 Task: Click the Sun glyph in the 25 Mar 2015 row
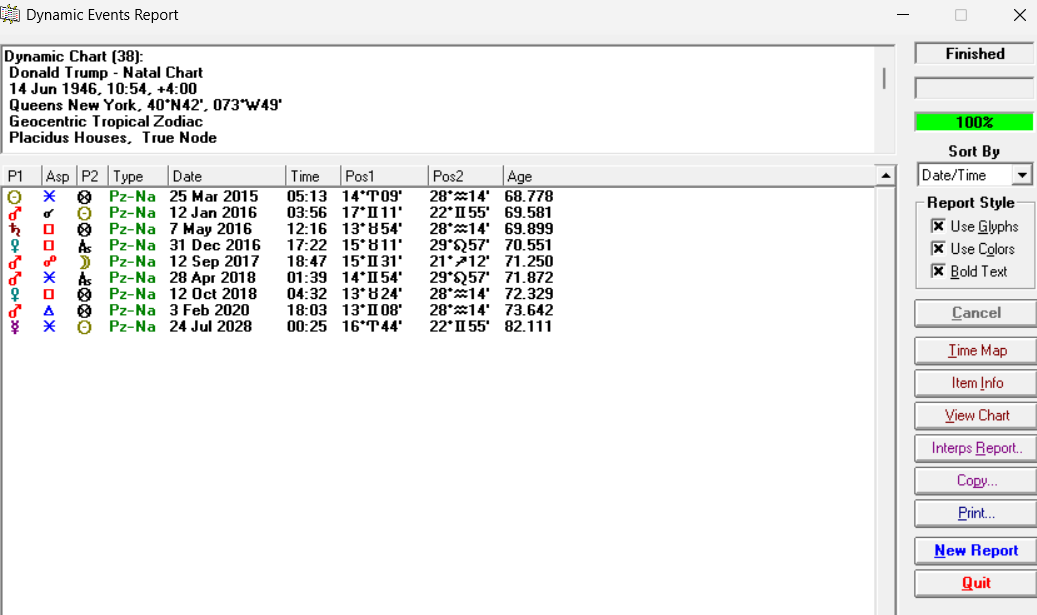[x=15, y=197]
